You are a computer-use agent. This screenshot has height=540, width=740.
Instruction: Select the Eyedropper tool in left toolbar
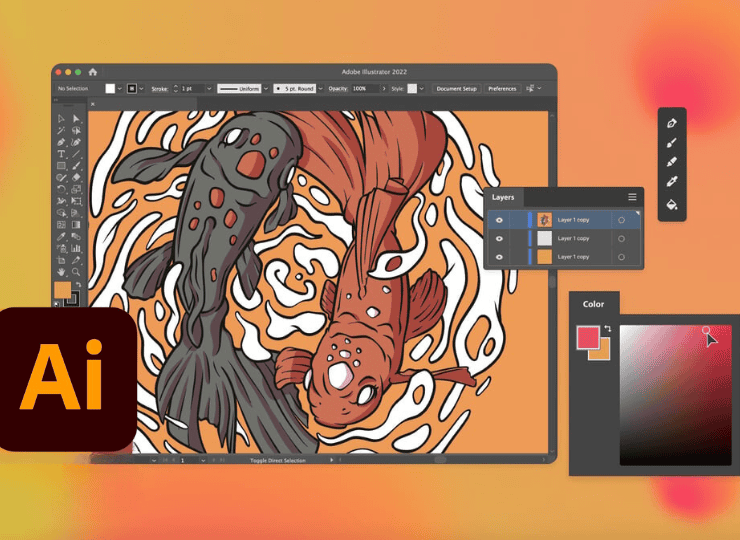pyautogui.click(x=61, y=236)
